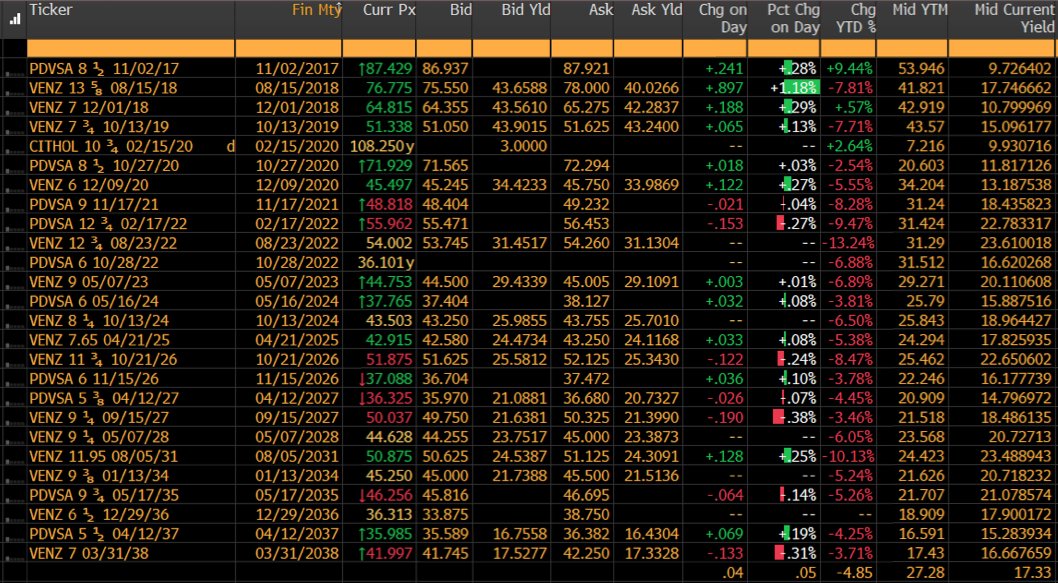
Task: Select the PDVSA 6 05/16/24 ticker
Action: tap(94, 301)
